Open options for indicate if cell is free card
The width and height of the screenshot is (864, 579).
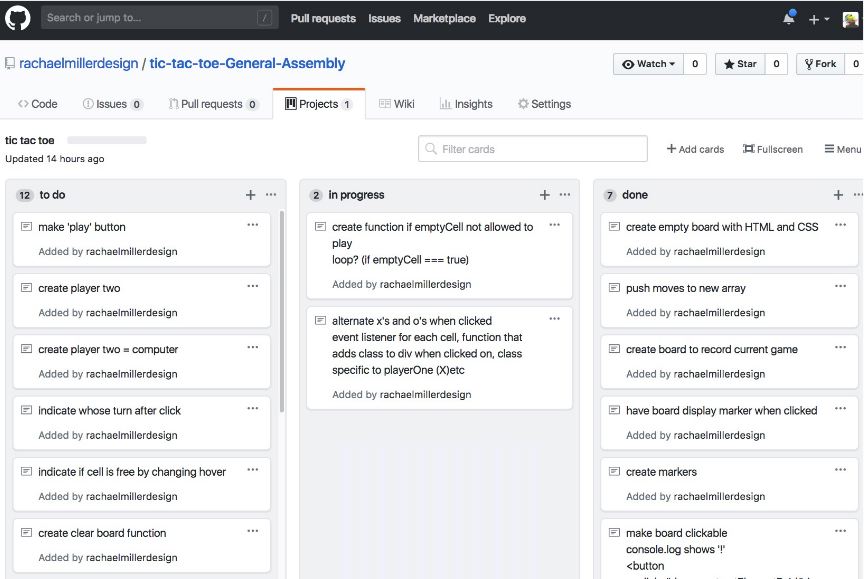(253, 469)
